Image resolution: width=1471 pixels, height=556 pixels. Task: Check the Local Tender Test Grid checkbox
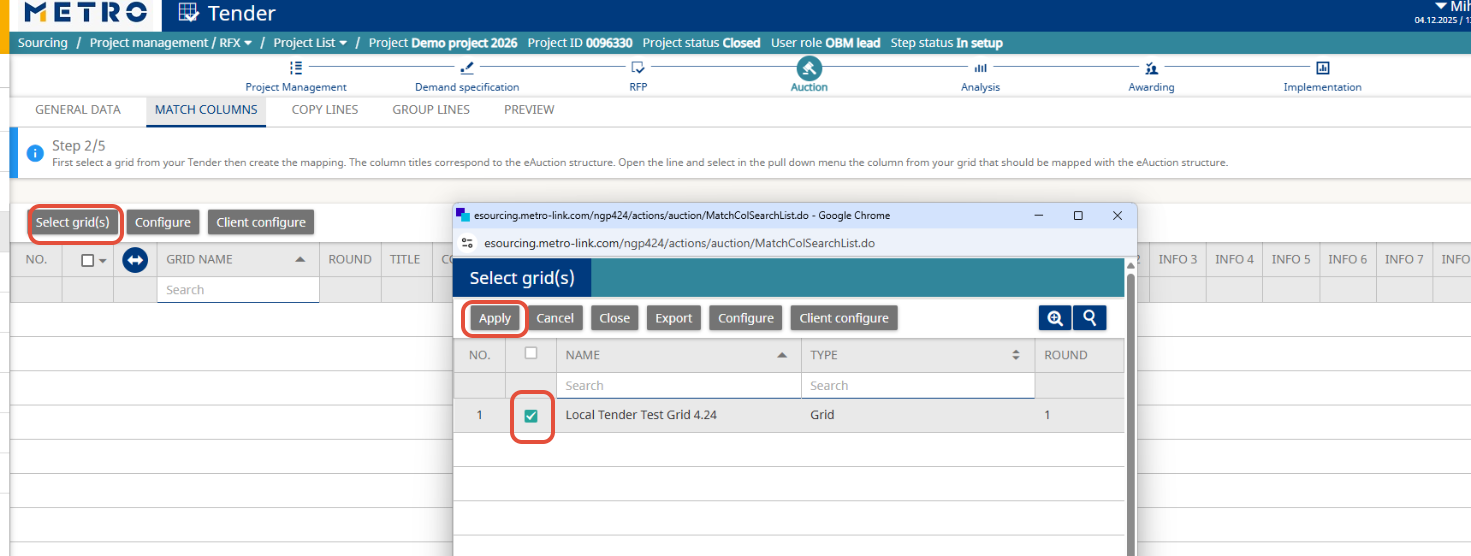coord(531,416)
